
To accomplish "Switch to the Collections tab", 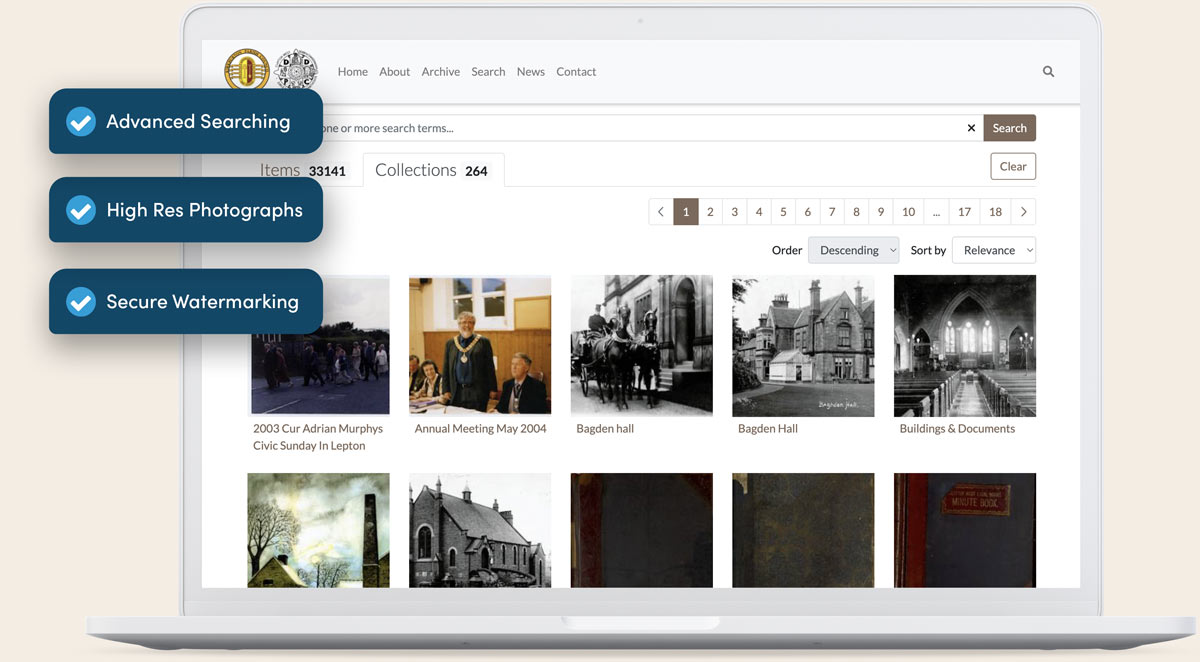I will pyautogui.click(x=432, y=170).
